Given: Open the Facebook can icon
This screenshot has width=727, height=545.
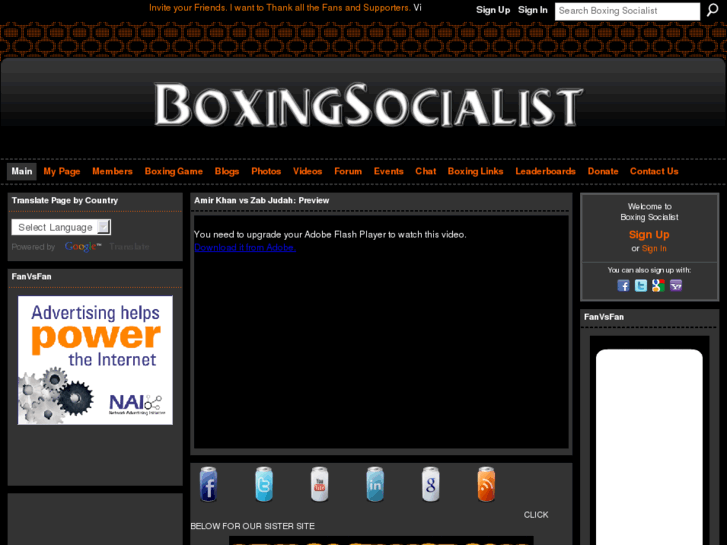Looking at the screenshot, I should 208,484.
